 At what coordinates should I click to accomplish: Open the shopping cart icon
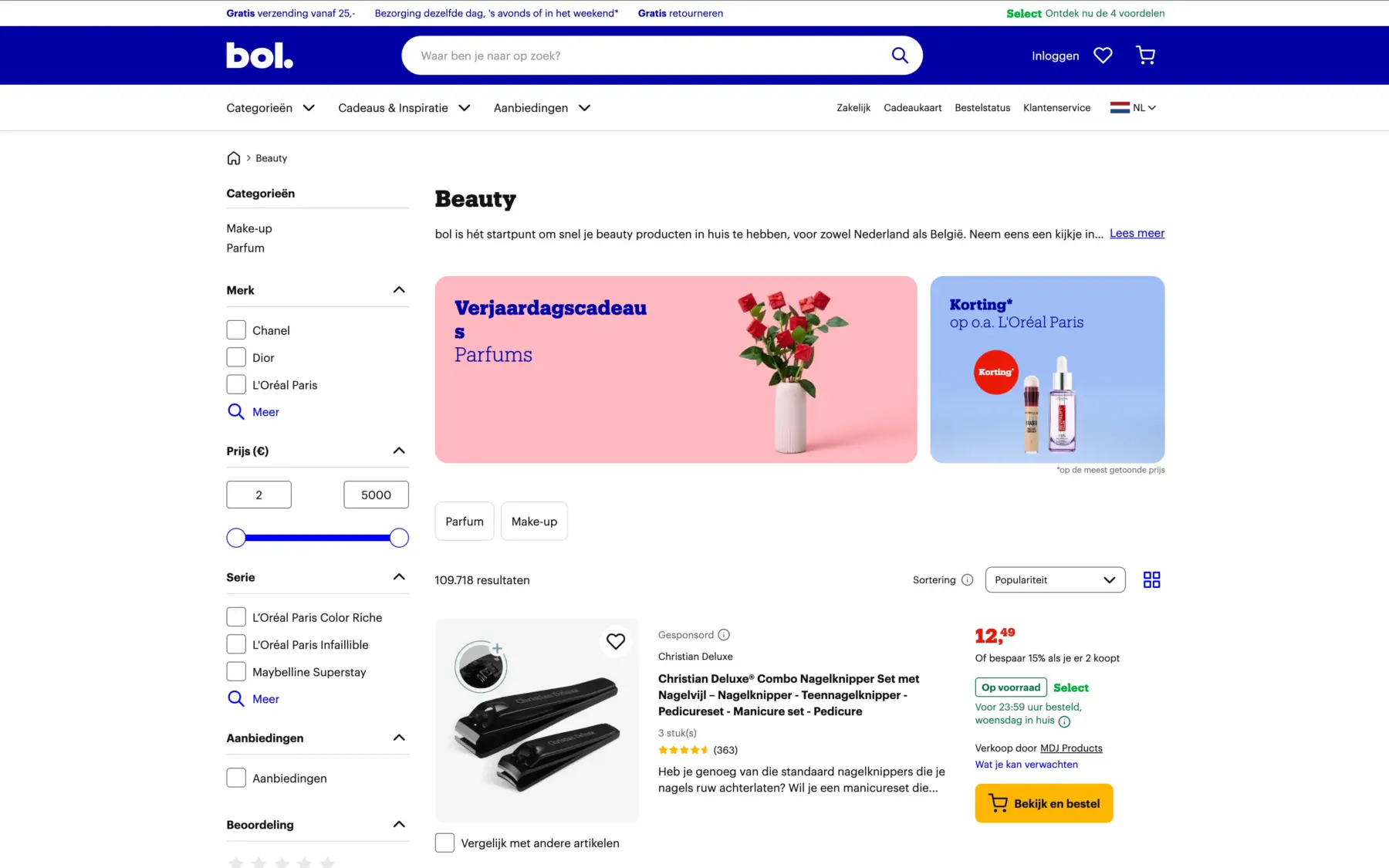(1146, 55)
